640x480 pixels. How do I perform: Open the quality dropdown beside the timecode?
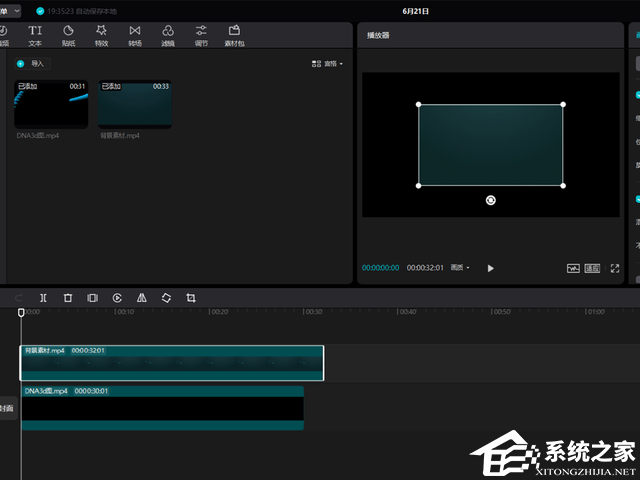(x=460, y=268)
